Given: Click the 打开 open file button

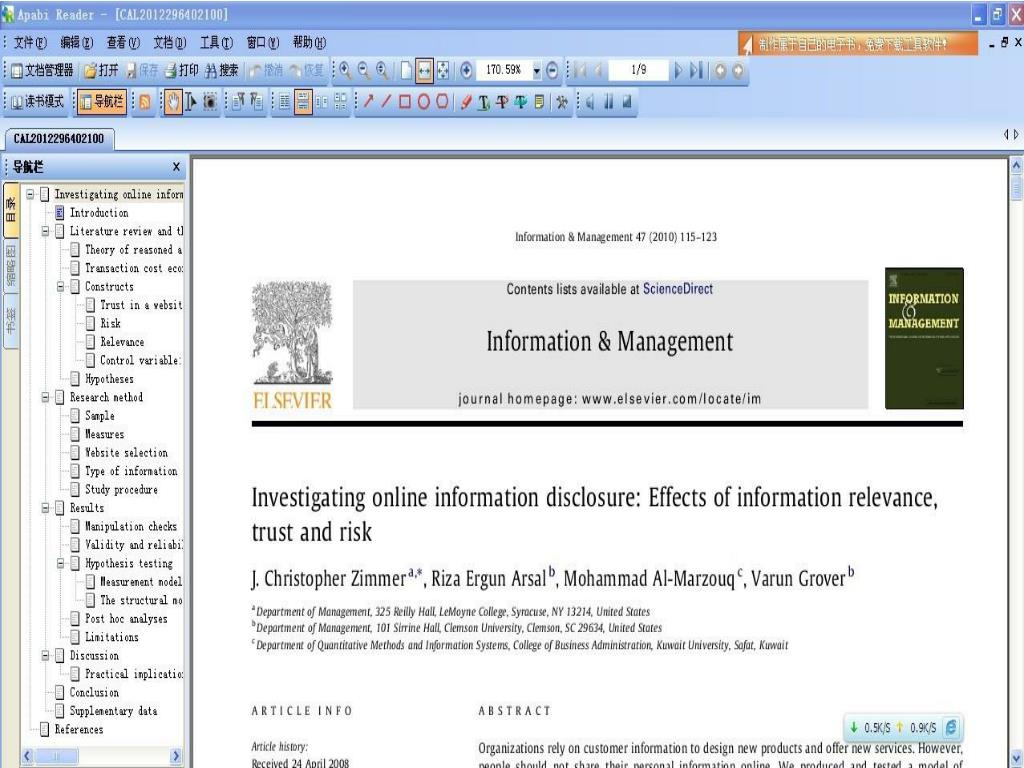Looking at the screenshot, I should click(x=101, y=71).
